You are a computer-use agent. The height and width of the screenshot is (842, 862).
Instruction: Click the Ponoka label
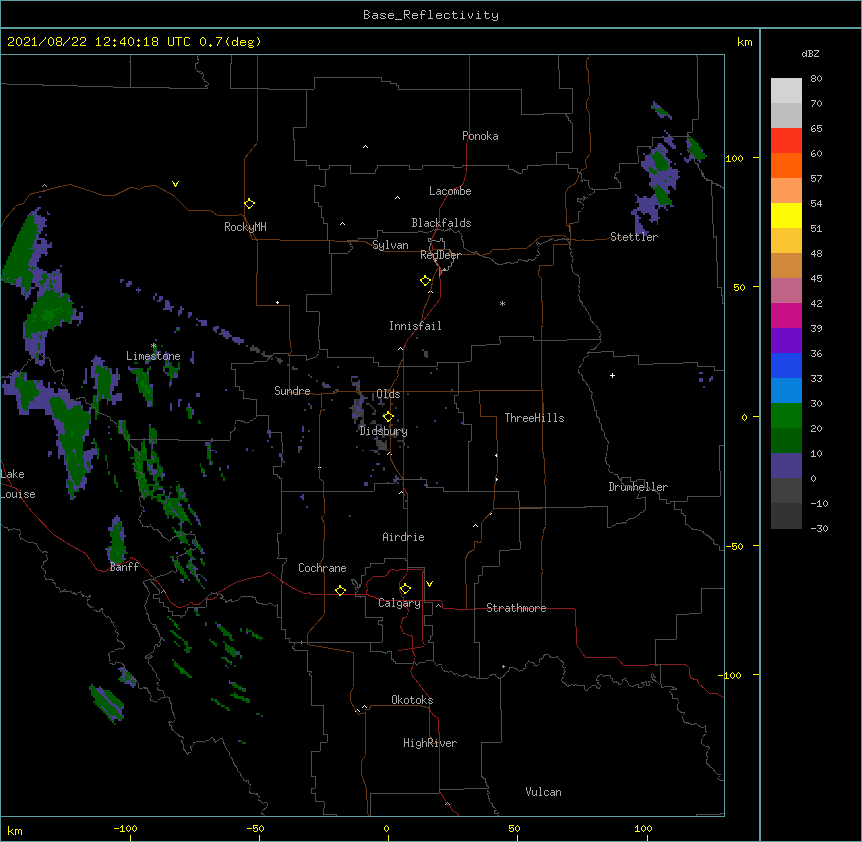pos(480,136)
